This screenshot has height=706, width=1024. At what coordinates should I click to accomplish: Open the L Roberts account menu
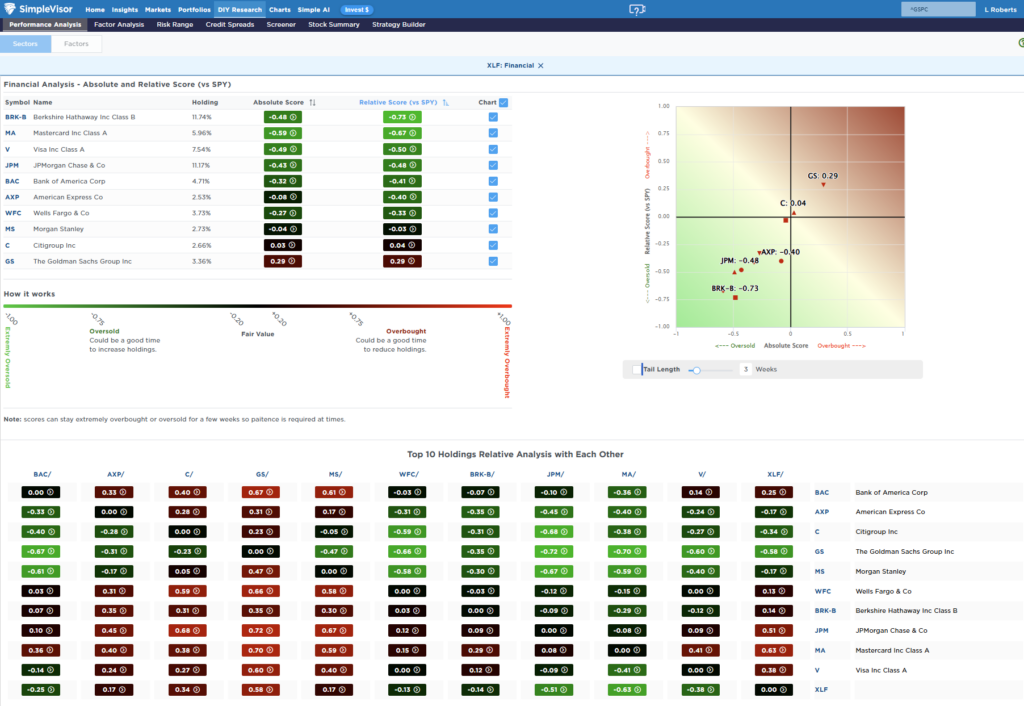coord(1000,8)
